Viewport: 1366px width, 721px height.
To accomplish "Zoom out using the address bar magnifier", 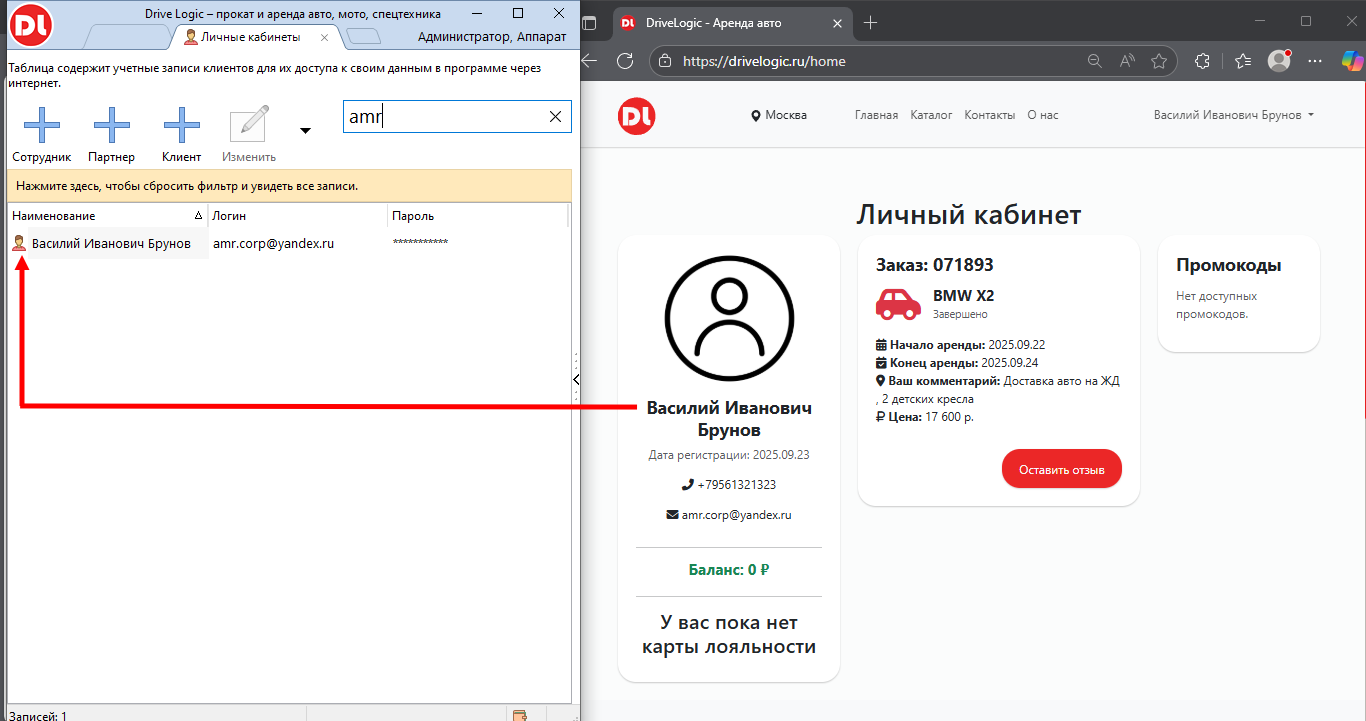I will pyautogui.click(x=1095, y=61).
